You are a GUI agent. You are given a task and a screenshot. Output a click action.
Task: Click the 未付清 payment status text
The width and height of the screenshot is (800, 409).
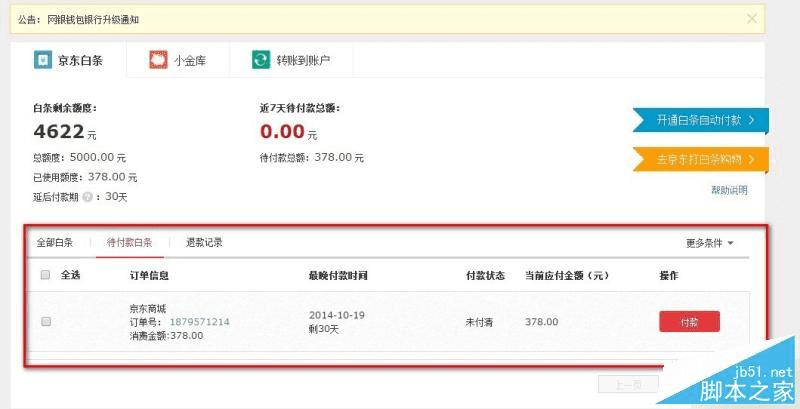tap(479, 322)
